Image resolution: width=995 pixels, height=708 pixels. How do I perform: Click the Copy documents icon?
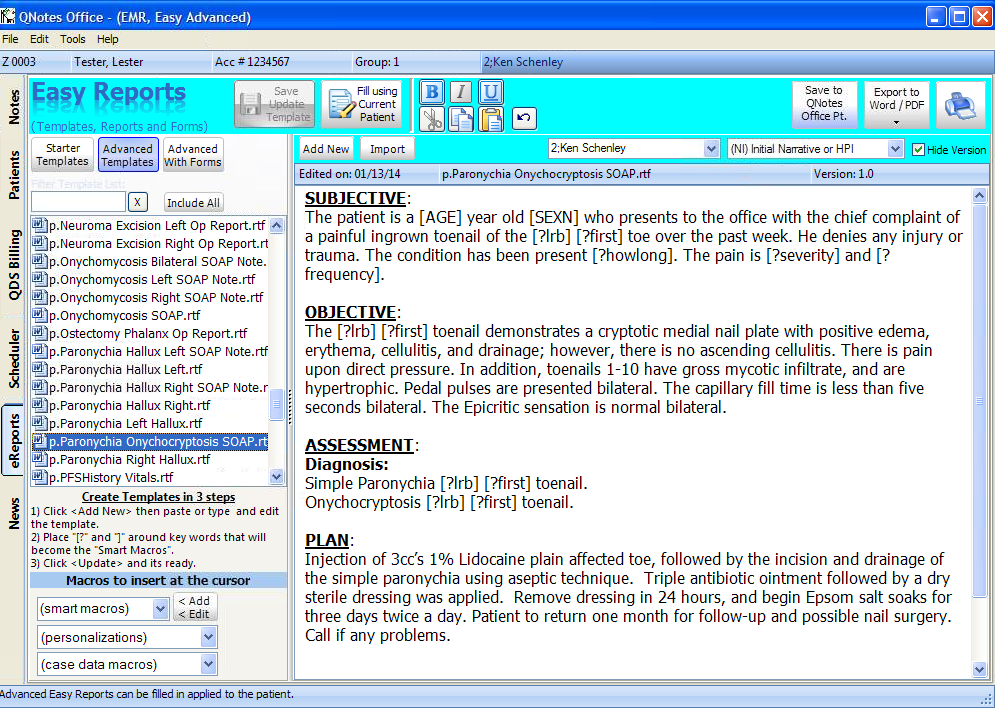coord(460,118)
